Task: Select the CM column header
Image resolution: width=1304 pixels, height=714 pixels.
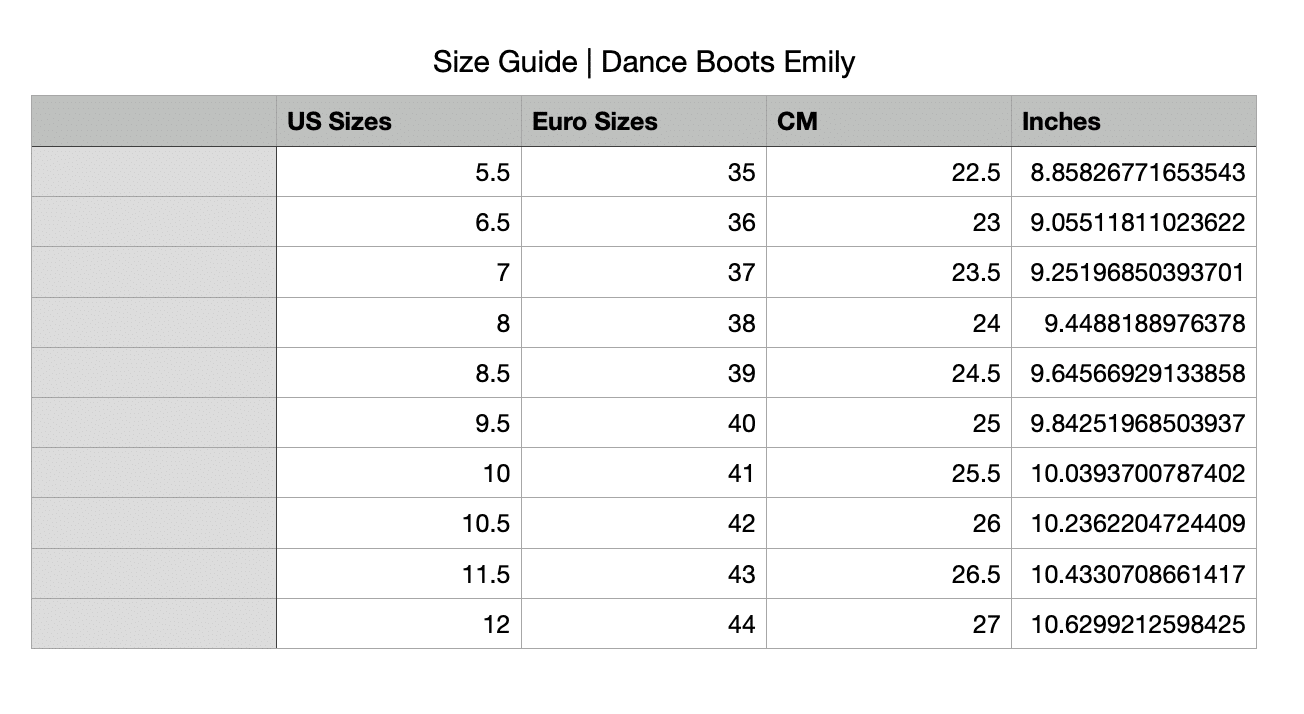Action: (x=797, y=121)
